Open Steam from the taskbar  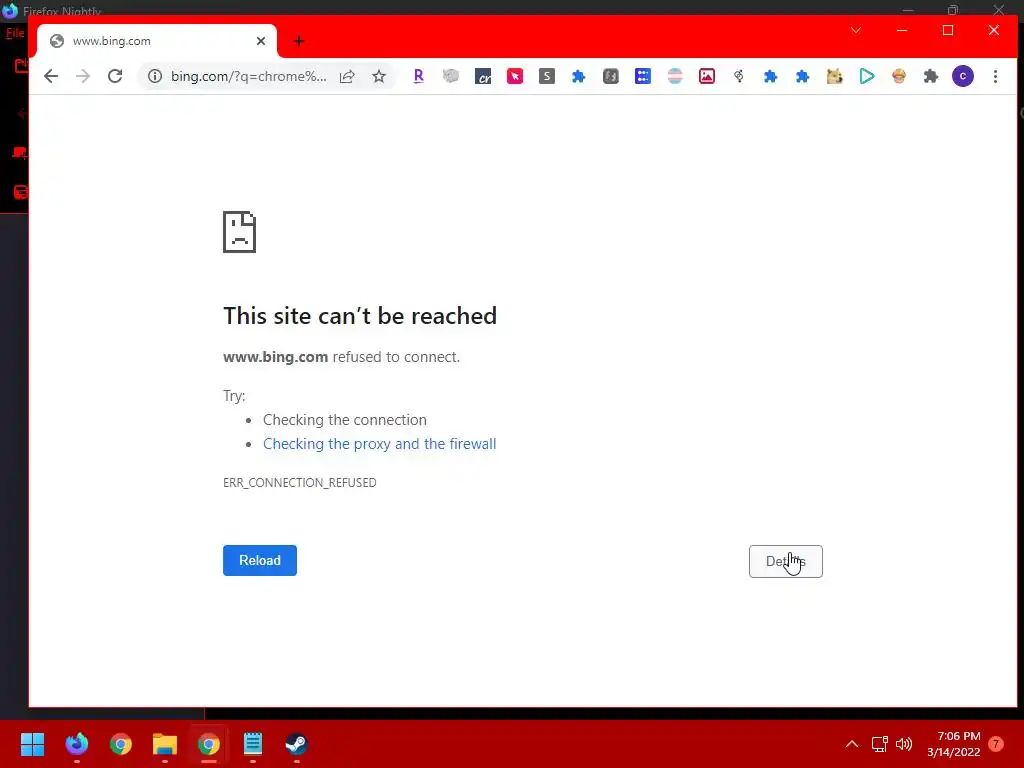296,744
